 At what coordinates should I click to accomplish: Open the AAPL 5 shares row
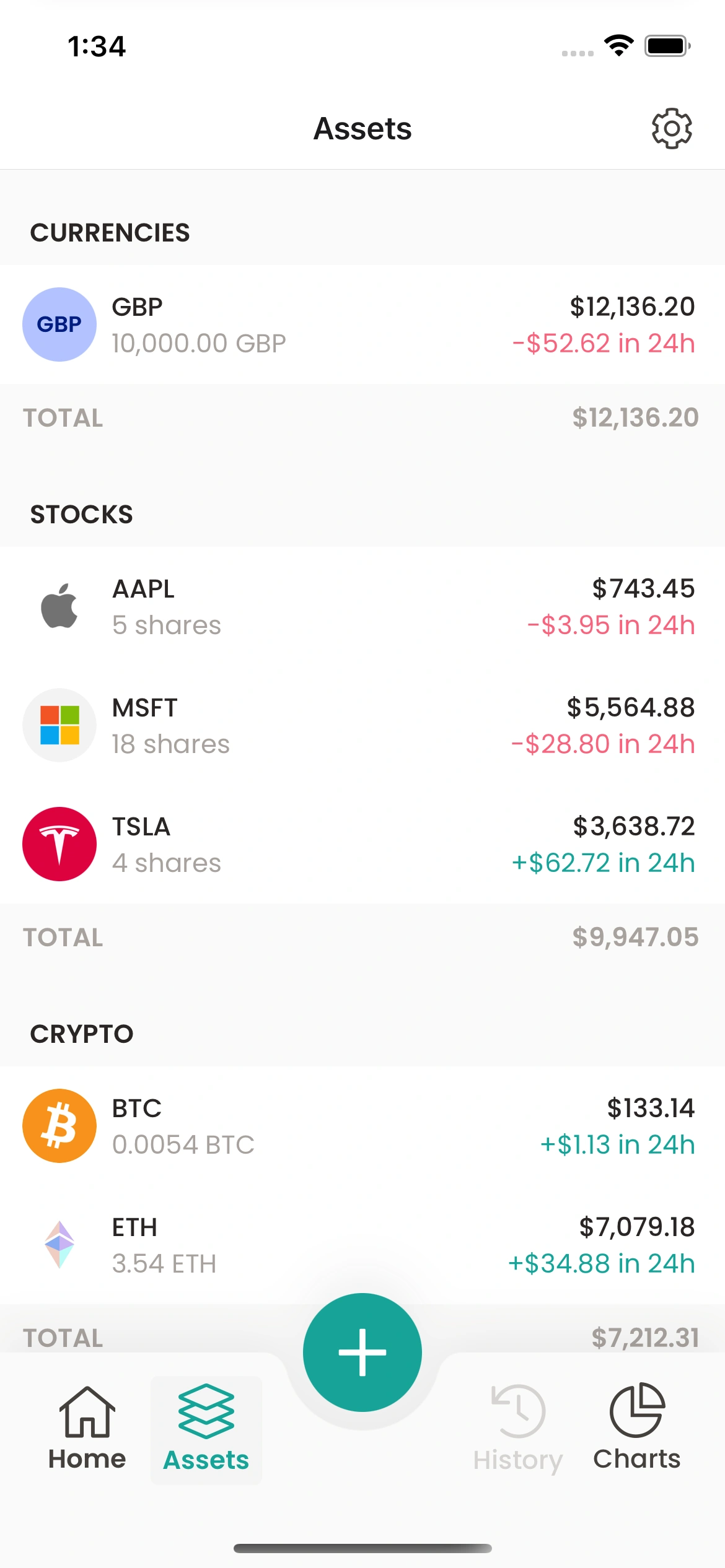(x=362, y=606)
